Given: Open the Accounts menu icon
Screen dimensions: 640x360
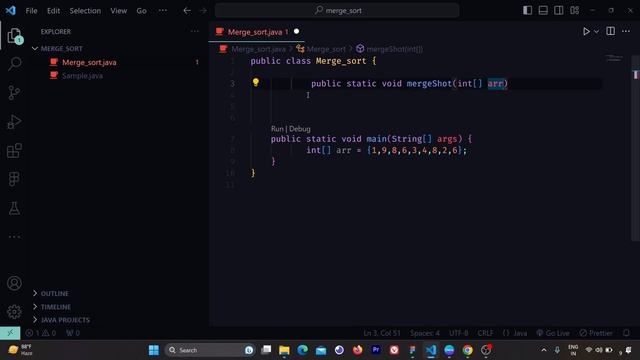Looking at the screenshot, I should [x=14, y=283].
